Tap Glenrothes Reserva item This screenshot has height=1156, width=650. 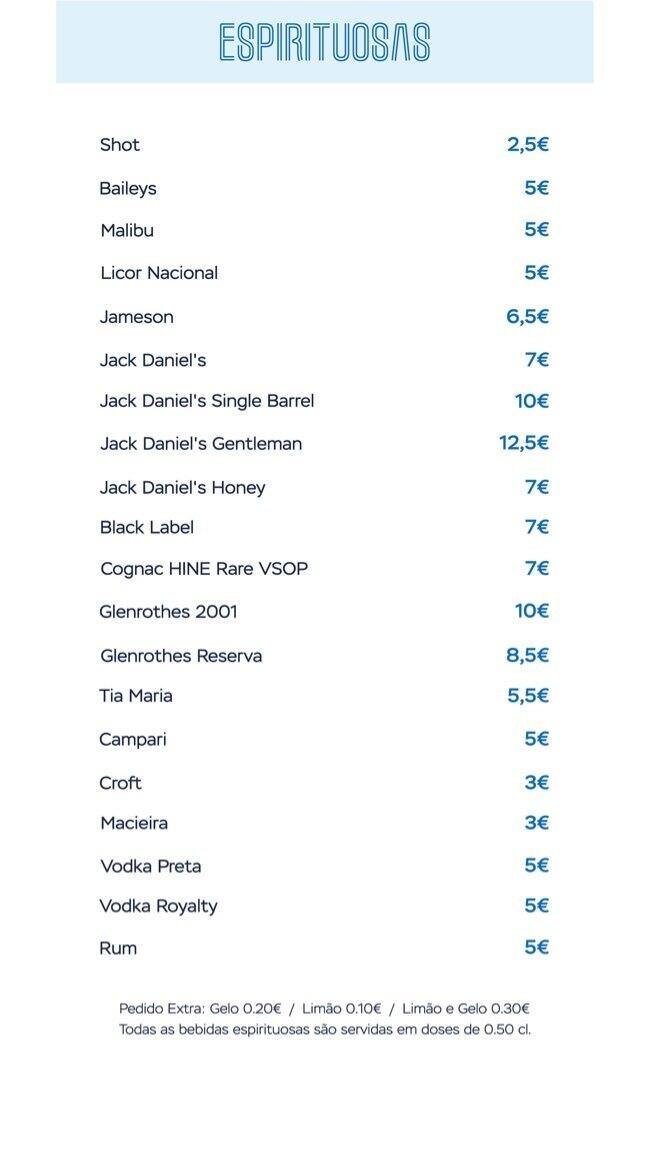(181, 656)
